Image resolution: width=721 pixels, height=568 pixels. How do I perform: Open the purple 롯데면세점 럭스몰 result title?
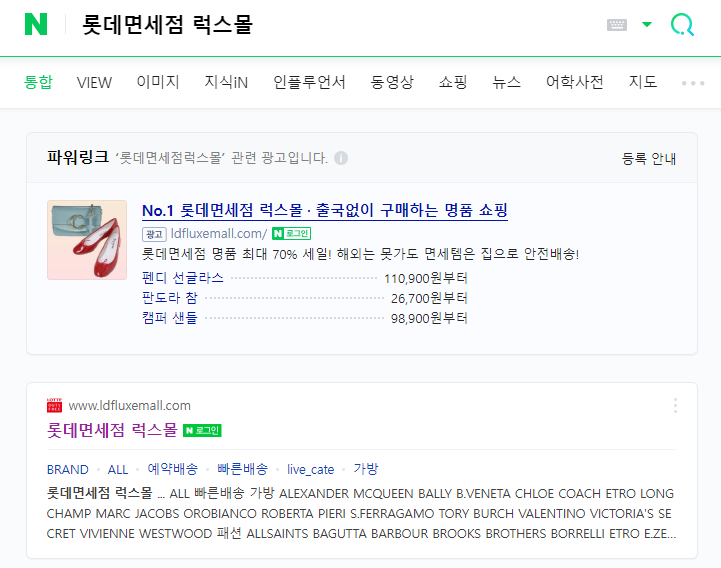click(112, 430)
